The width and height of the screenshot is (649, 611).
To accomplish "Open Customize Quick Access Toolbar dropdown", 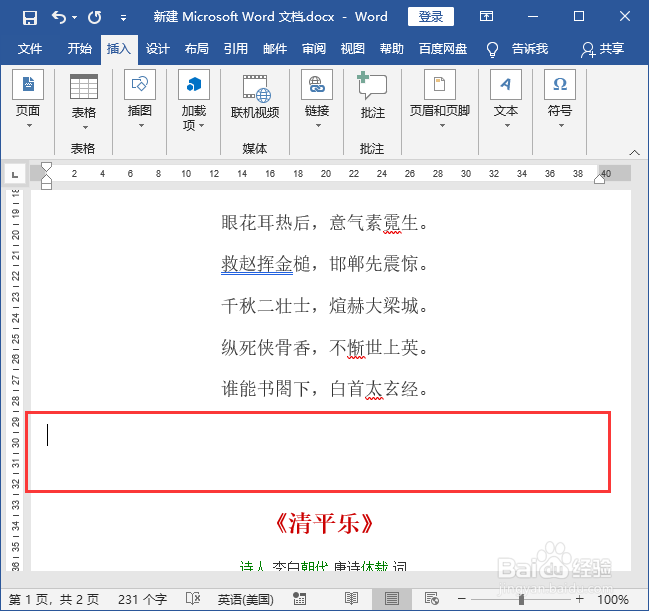I will (123, 18).
